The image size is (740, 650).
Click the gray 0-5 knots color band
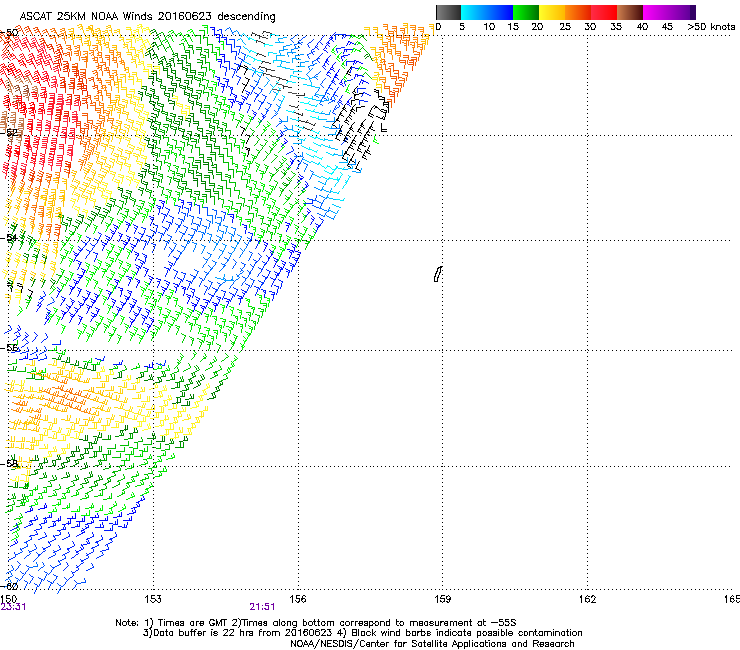point(448,12)
